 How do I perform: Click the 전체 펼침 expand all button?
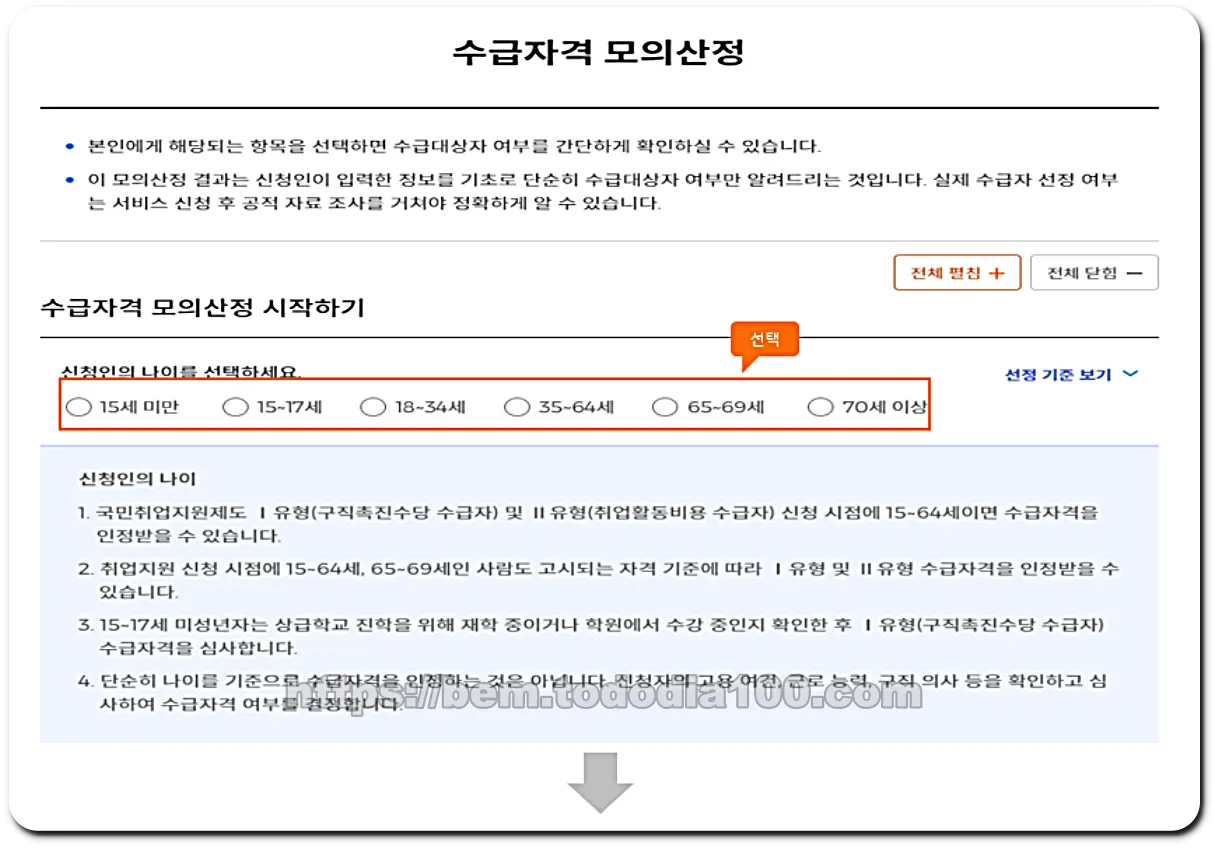[956, 272]
